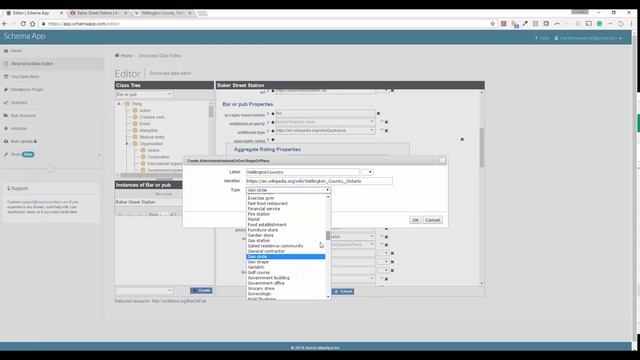
Task: Click the blue Cancel button below the editor
Action: point(343,291)
